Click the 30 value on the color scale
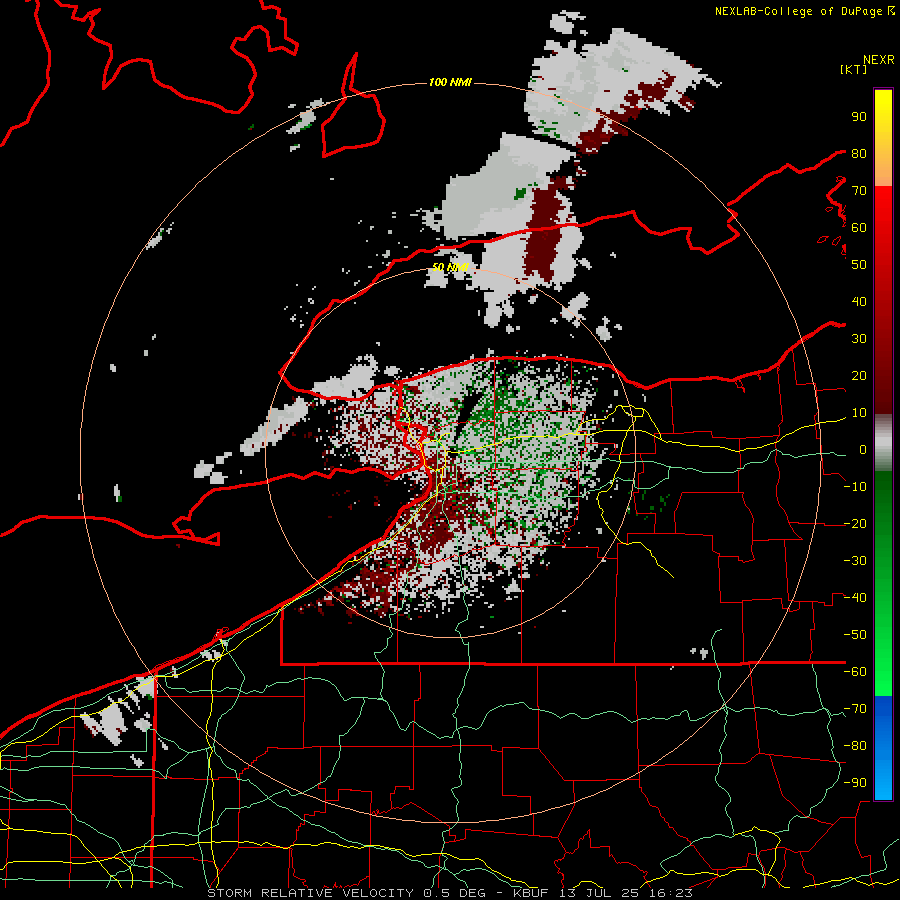 [859, 338]
